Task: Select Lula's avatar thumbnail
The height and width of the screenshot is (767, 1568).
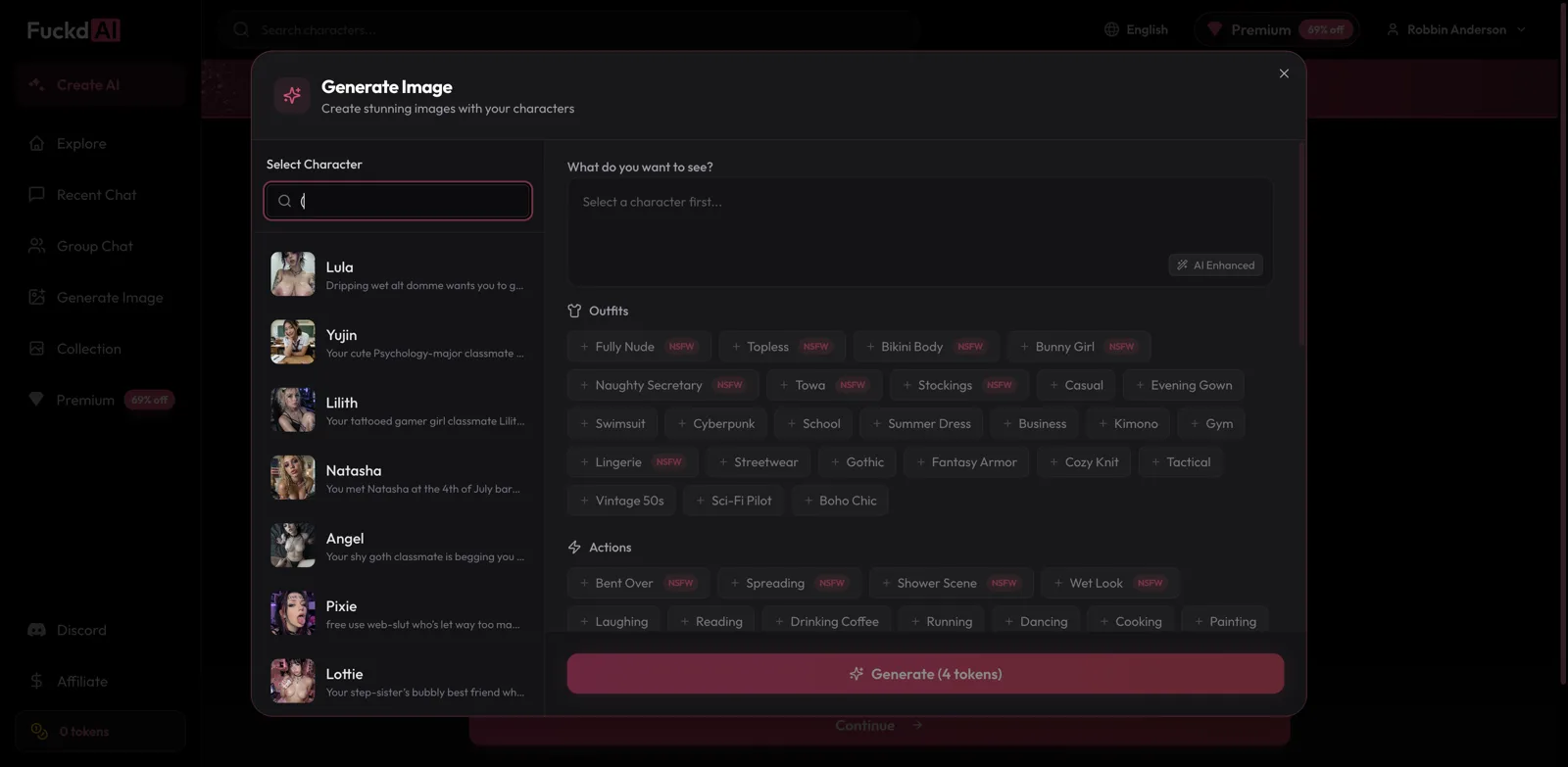Action: pos(293,274)
